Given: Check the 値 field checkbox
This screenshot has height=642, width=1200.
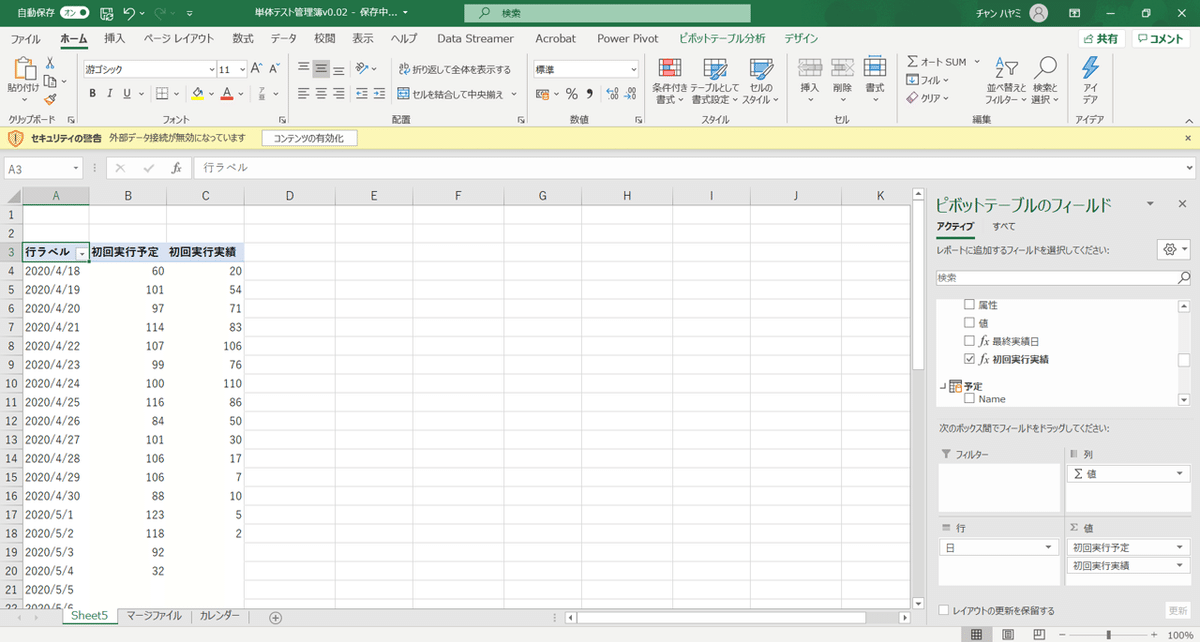Looking at the screenshot, I should [968, 323].
